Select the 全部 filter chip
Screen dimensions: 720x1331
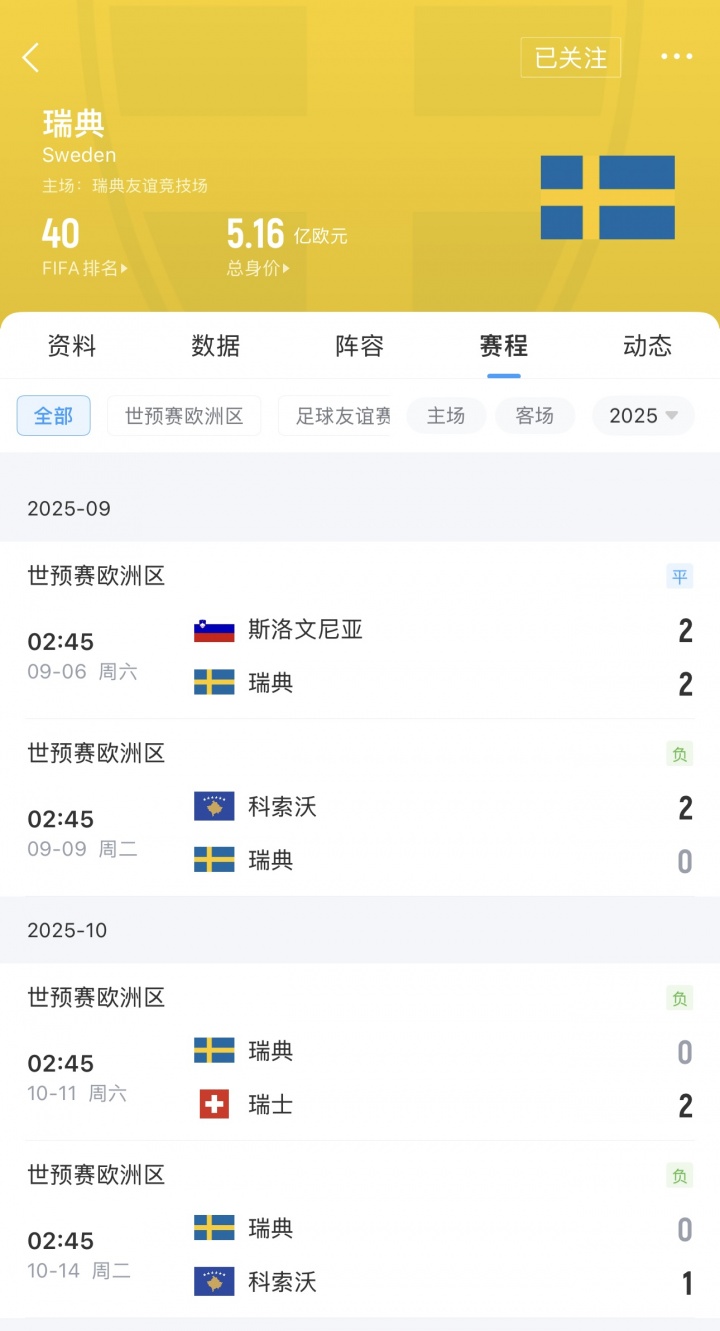54,416
